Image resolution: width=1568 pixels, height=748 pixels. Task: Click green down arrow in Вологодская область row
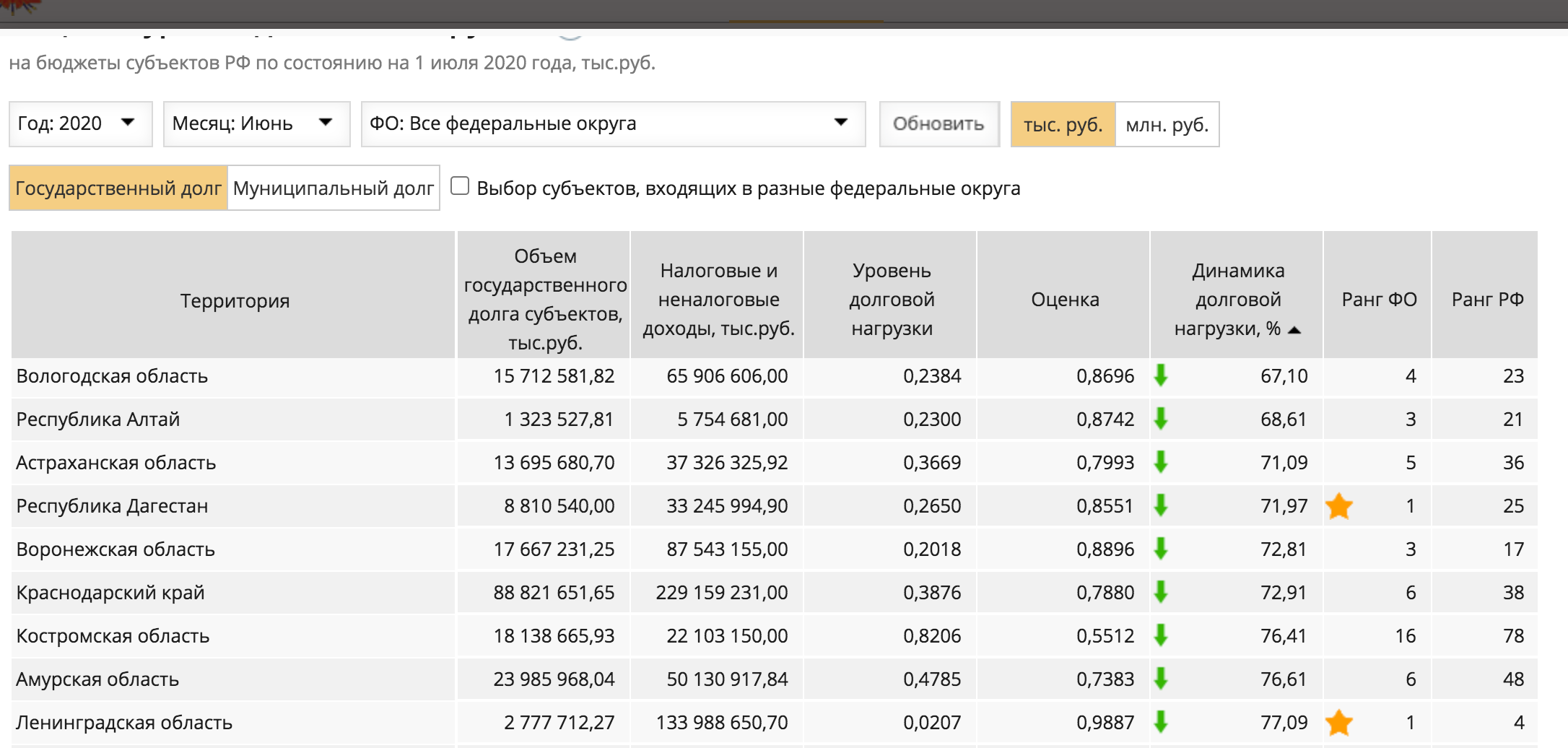pyautogui.click(x=1161, y=375)
